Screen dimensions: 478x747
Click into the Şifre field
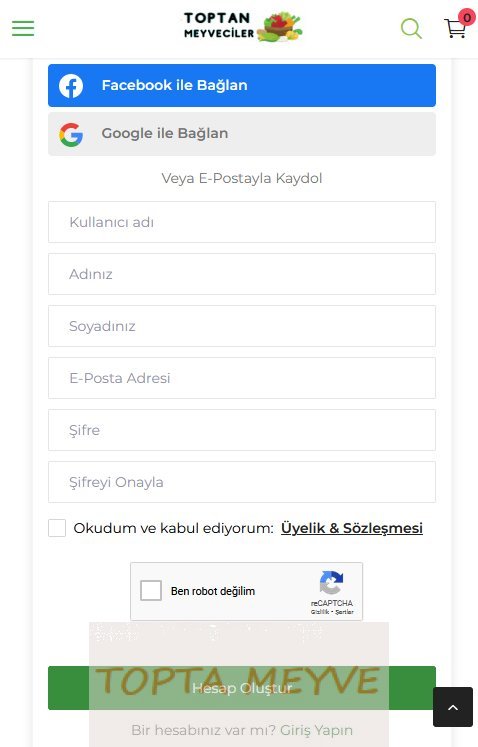[x=242, y=430]
